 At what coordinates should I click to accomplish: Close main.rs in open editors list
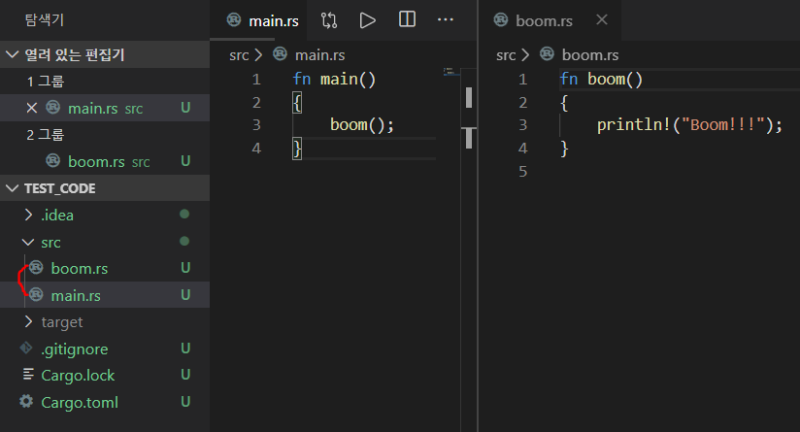31,108
